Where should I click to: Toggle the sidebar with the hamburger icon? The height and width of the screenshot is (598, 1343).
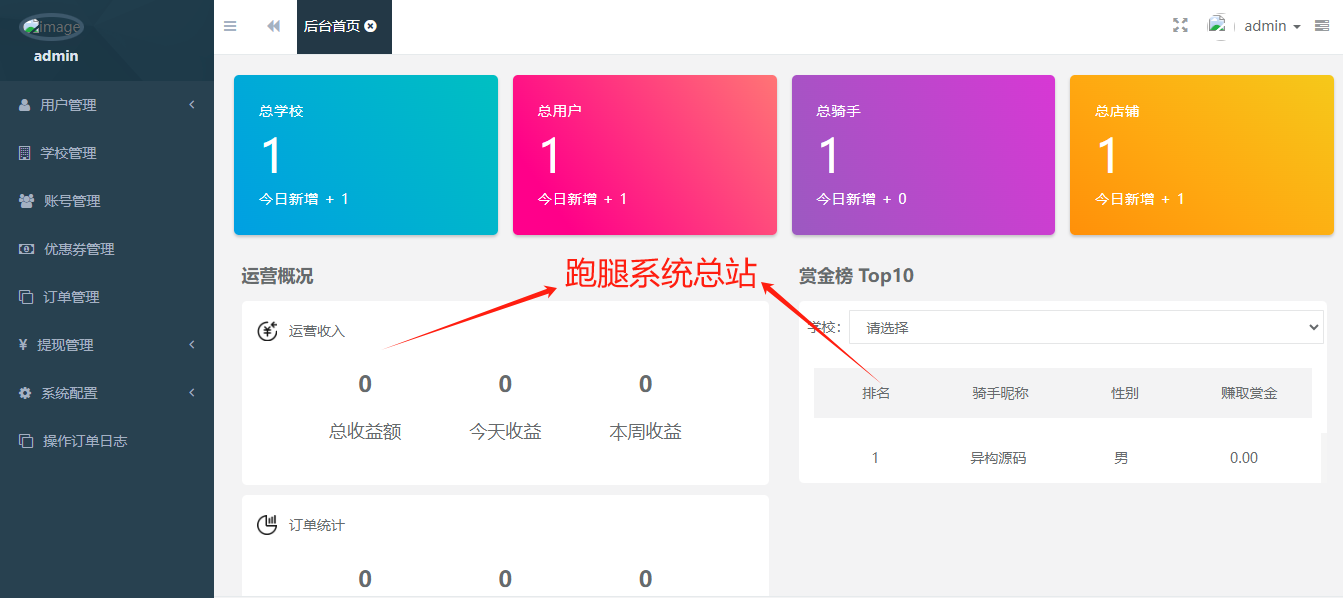point(229,26)
